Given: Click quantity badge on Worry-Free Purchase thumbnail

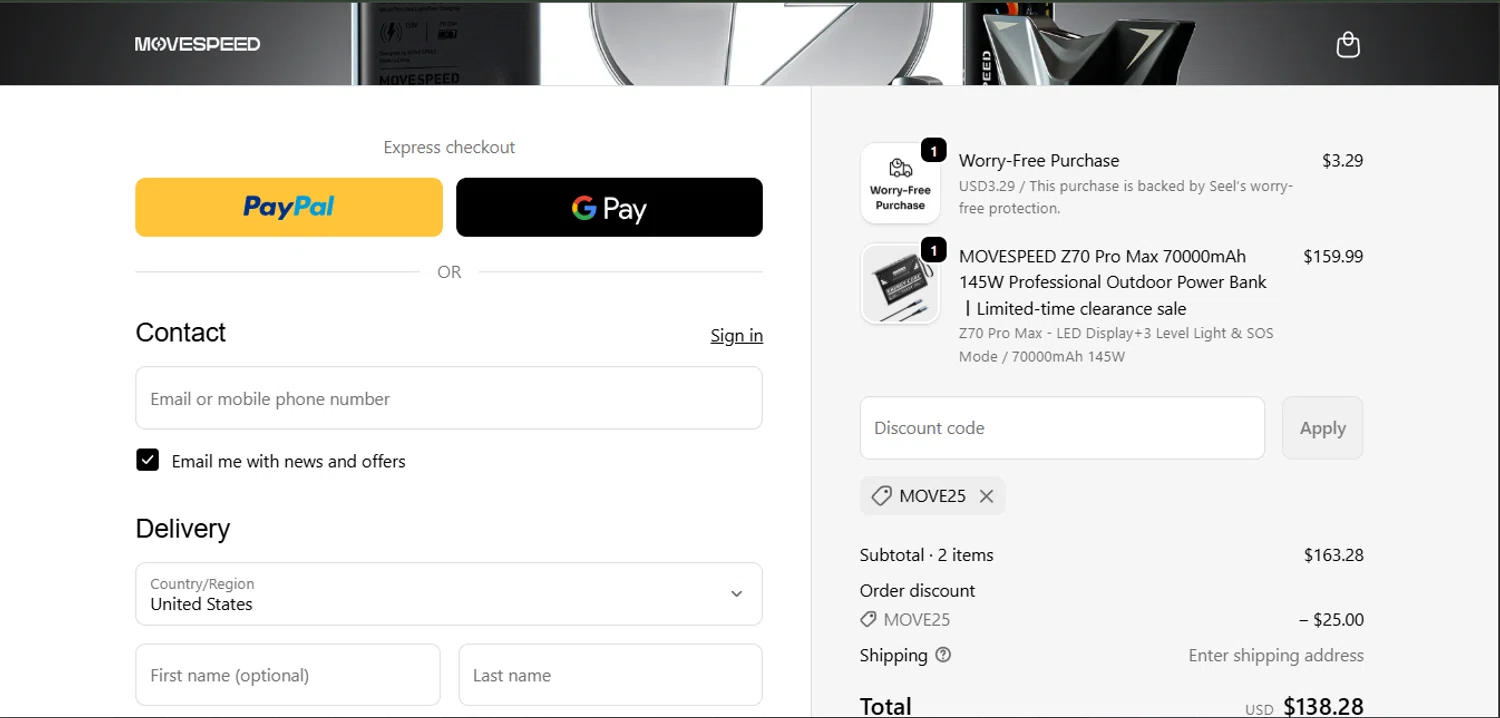Looking at the screenshot, I should coord(933,151).
